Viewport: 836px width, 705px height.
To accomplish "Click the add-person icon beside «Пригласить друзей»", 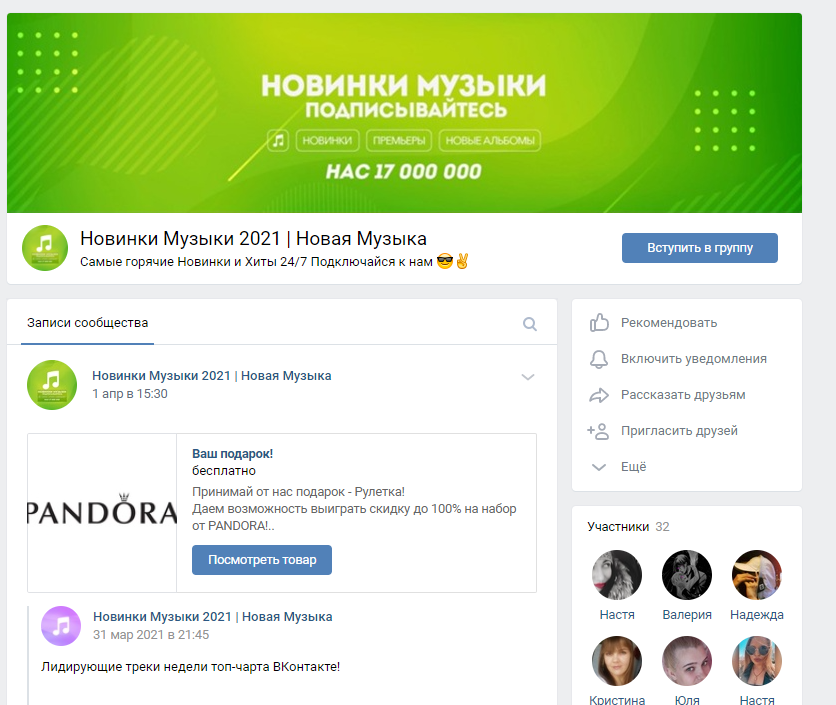I will [x=600, y=430].
